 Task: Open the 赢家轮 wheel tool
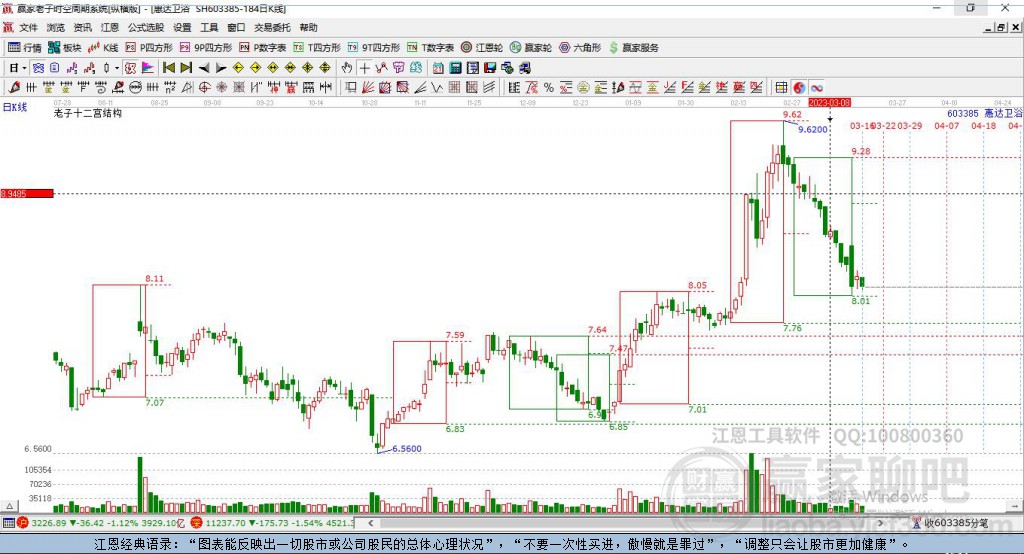[531, 48]
